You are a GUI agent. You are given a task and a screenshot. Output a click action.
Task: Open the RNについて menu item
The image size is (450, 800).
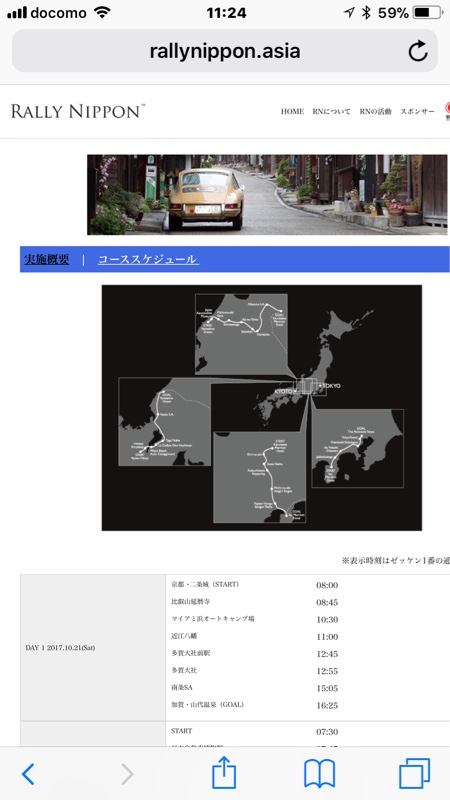332,111
